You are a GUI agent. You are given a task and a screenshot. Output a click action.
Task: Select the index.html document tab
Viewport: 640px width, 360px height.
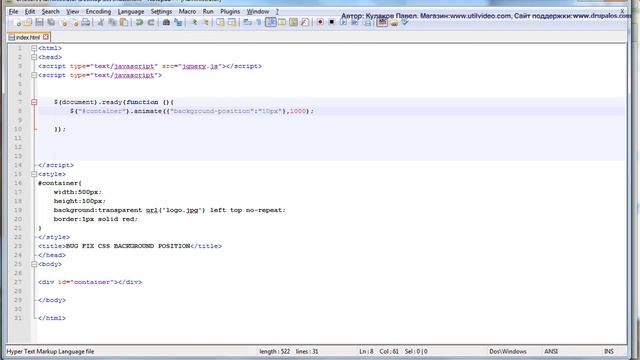tap(27, 37)
